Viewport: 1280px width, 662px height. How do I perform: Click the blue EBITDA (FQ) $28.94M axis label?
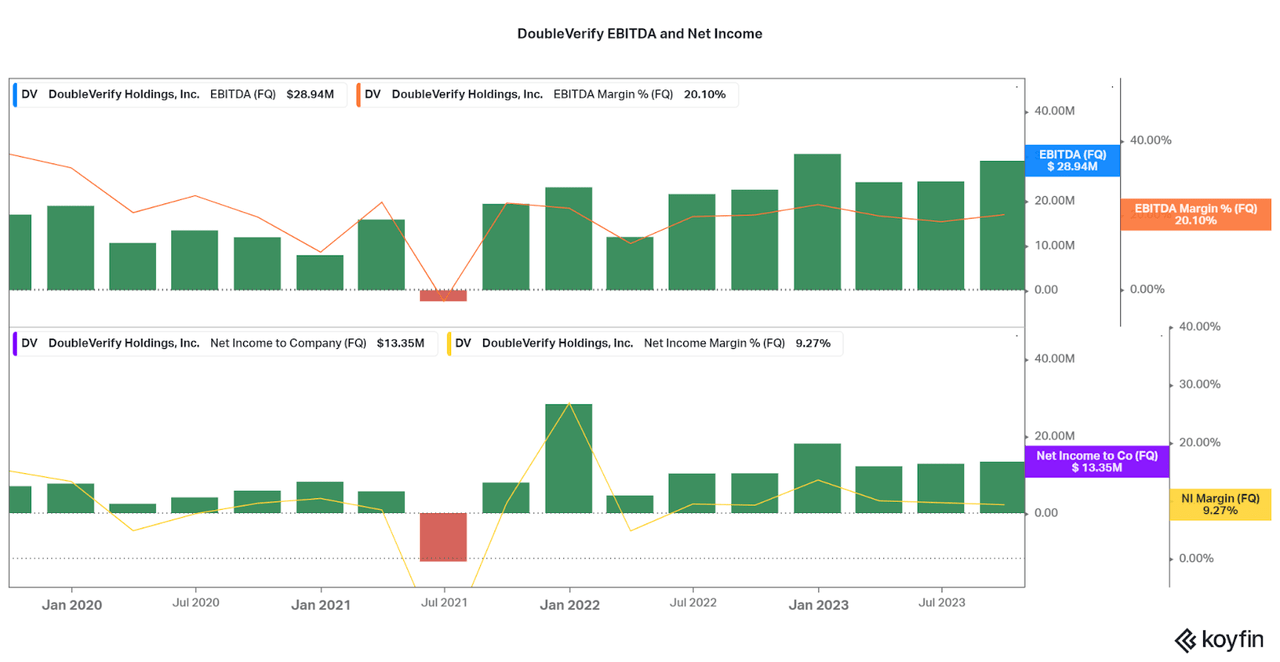click(x=1073, y=161)
